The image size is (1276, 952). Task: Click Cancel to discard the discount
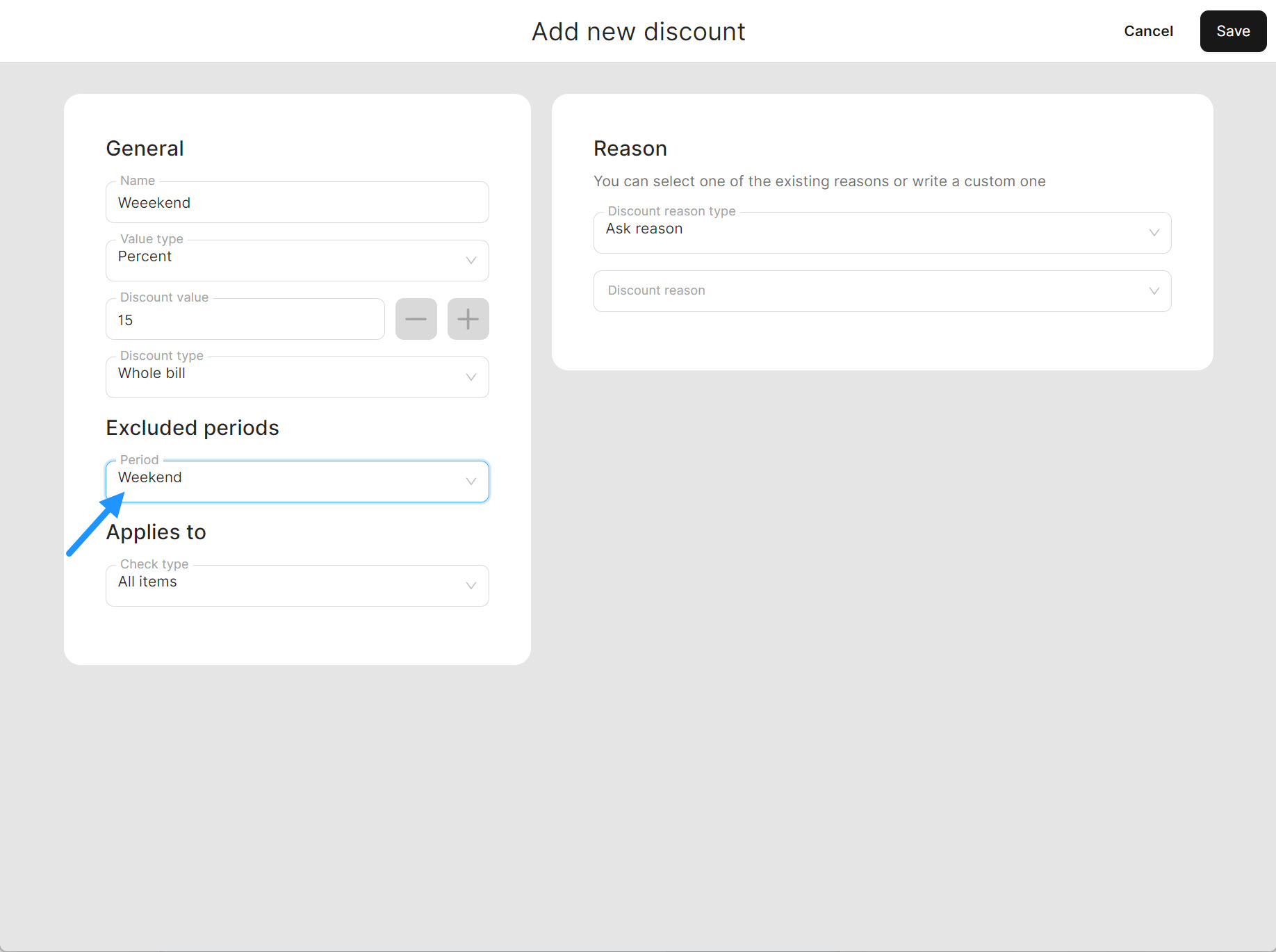pyautogui.click(x=1148, y=31)
